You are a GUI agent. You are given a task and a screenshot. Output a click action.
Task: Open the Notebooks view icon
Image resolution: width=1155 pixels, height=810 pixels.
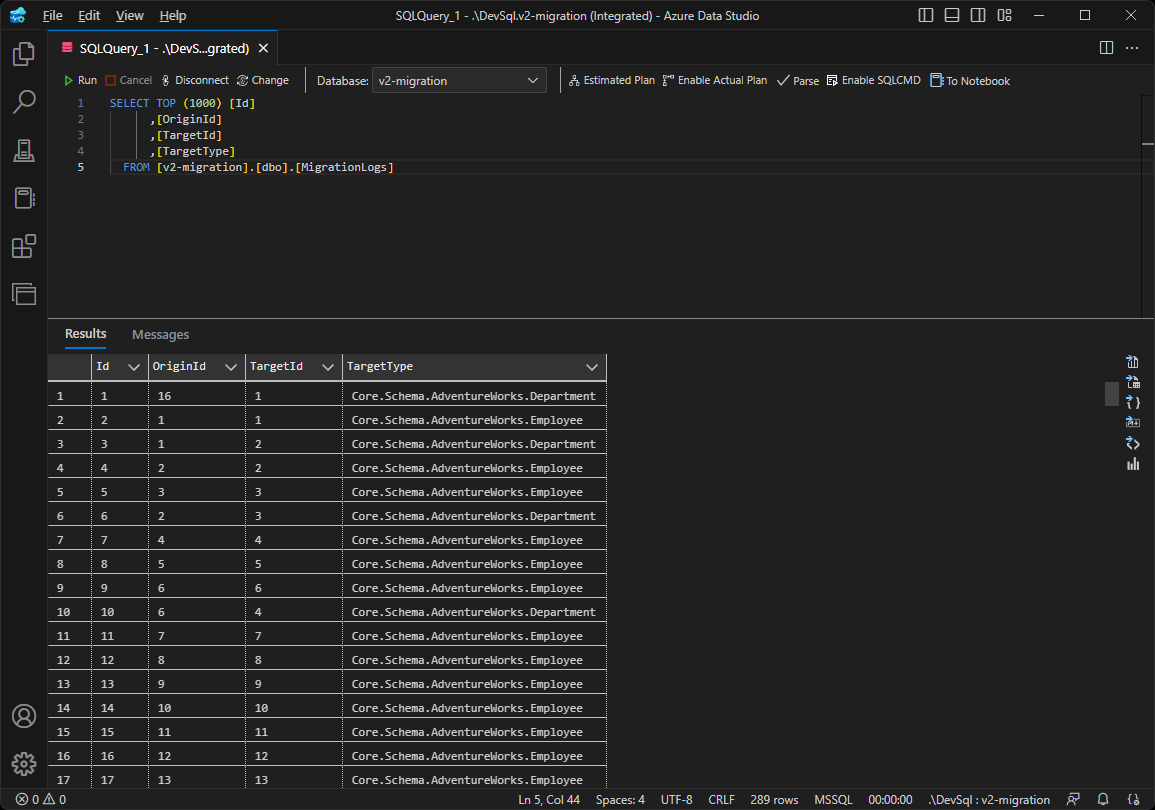pyautogui.click(x=24, y=198)
